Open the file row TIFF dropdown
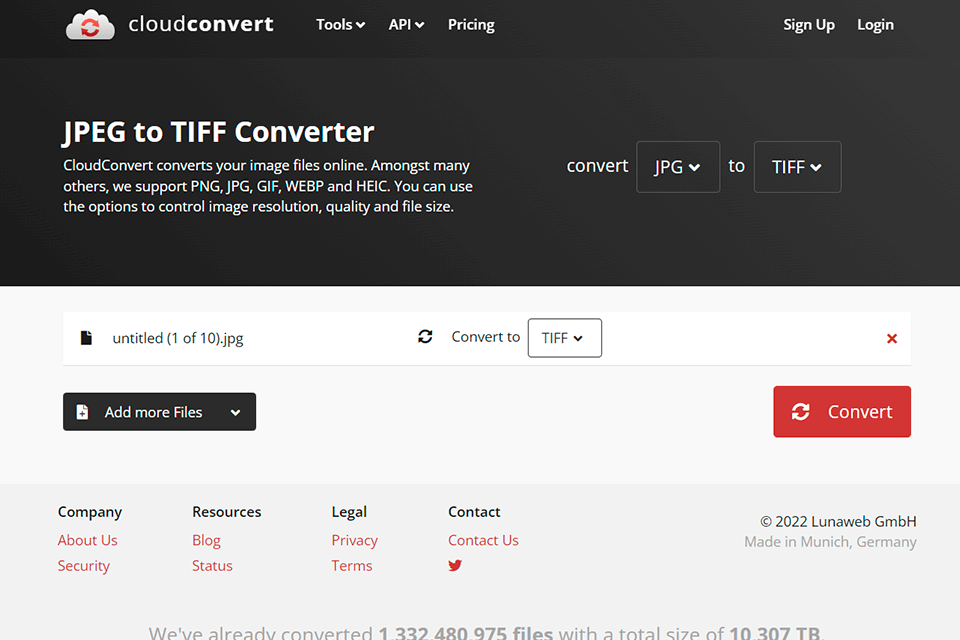The image size is (960, 640). (x=564, y=337)
